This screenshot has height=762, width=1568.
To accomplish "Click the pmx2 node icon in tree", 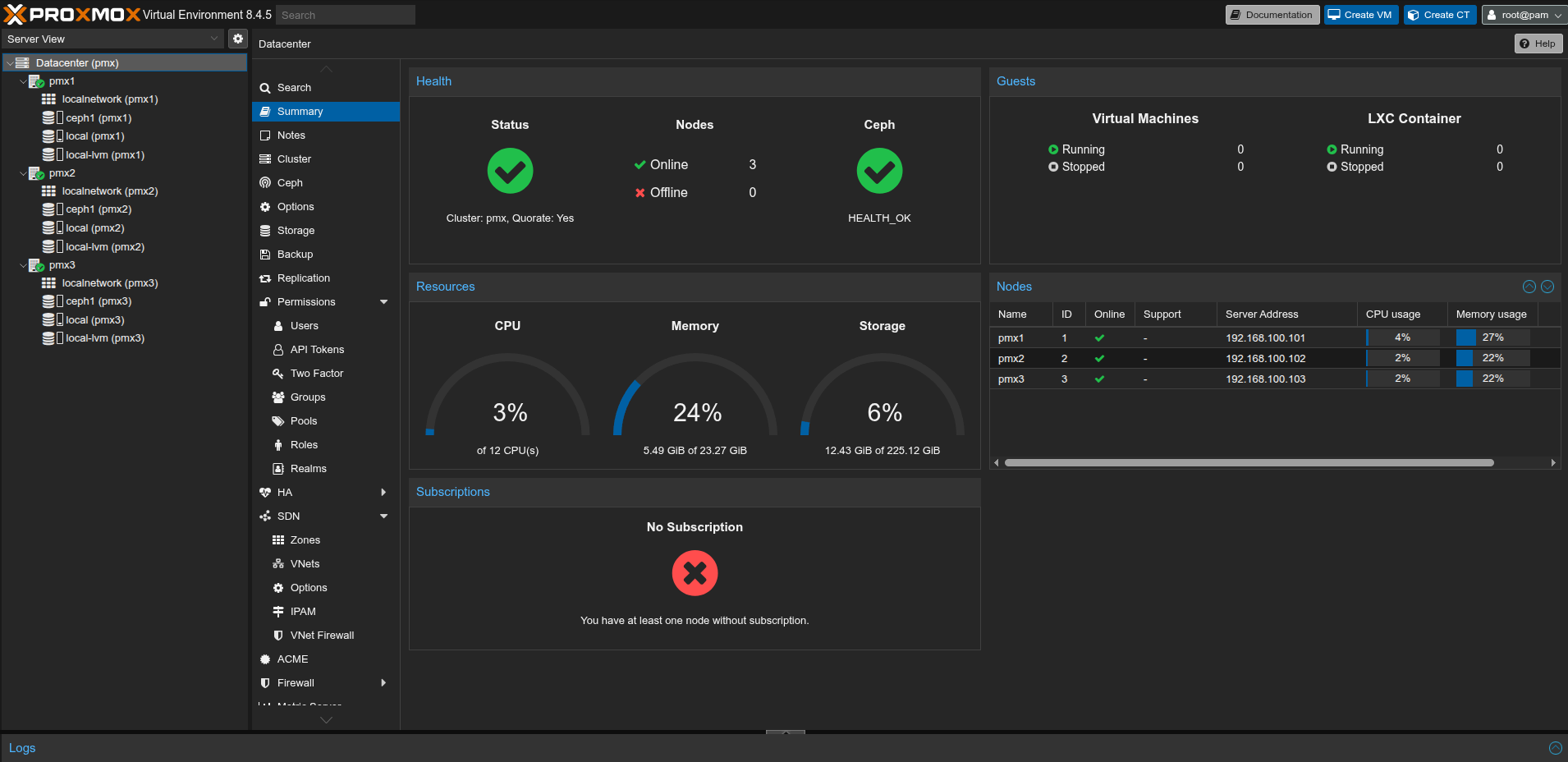I will [36, 173].
